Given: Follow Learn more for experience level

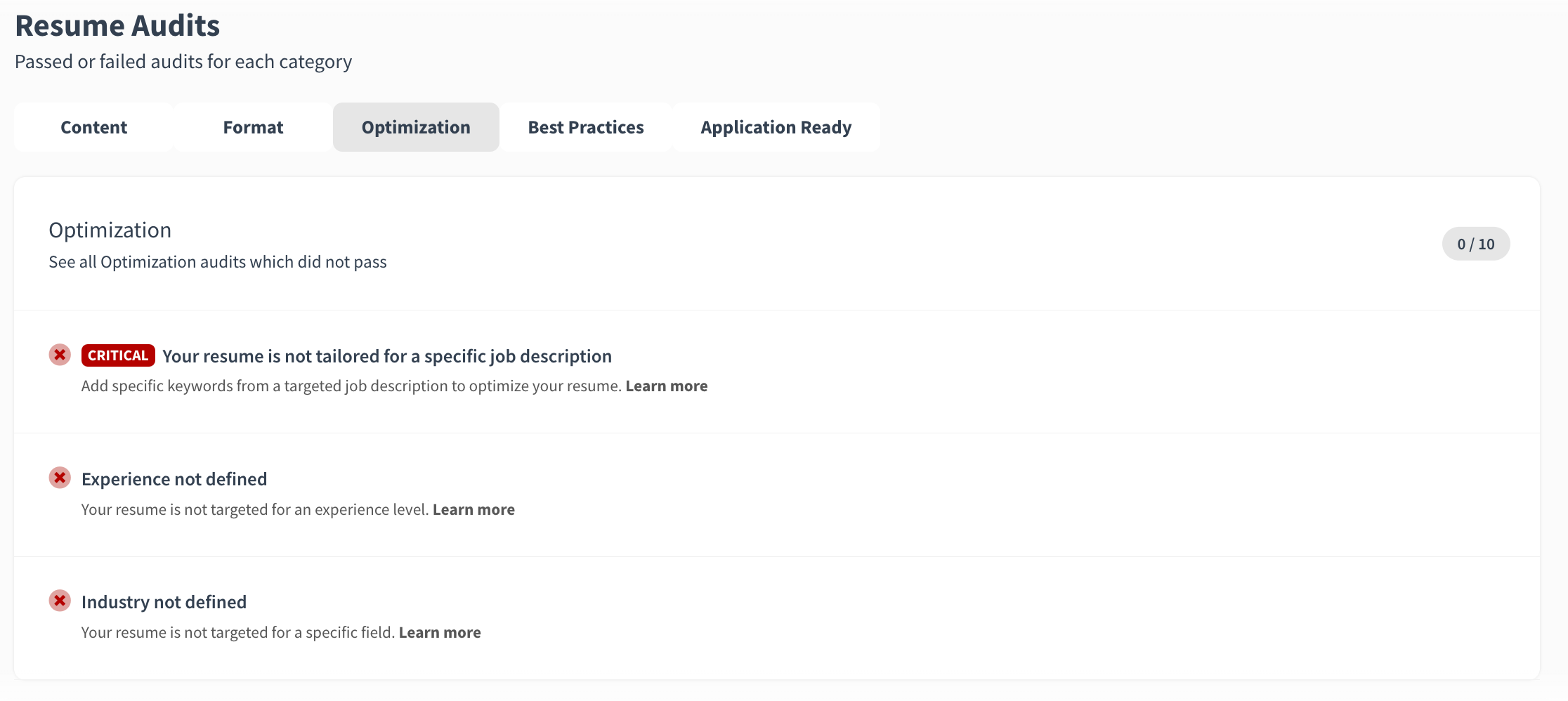Looking at the screenshot, I should pyautogui.click(x=473, y=510).
